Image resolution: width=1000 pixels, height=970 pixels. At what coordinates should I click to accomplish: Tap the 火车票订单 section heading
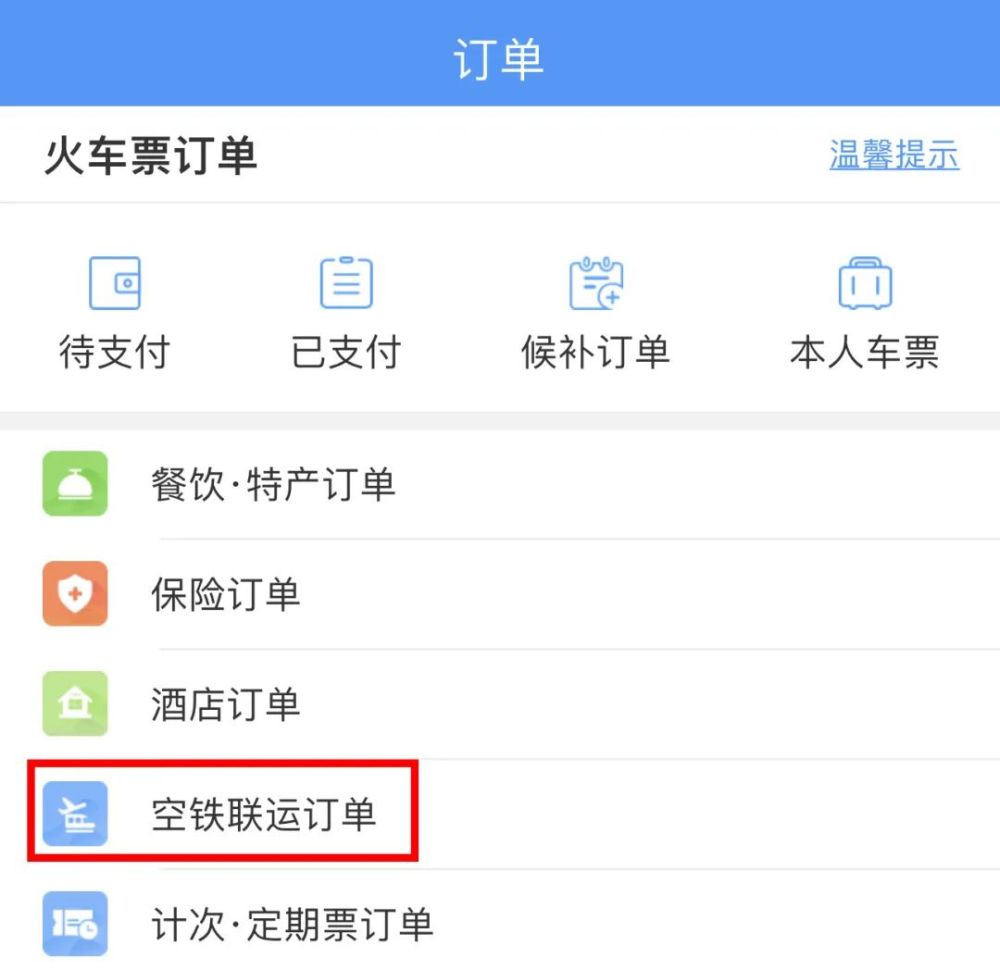[x=151, y=157]
